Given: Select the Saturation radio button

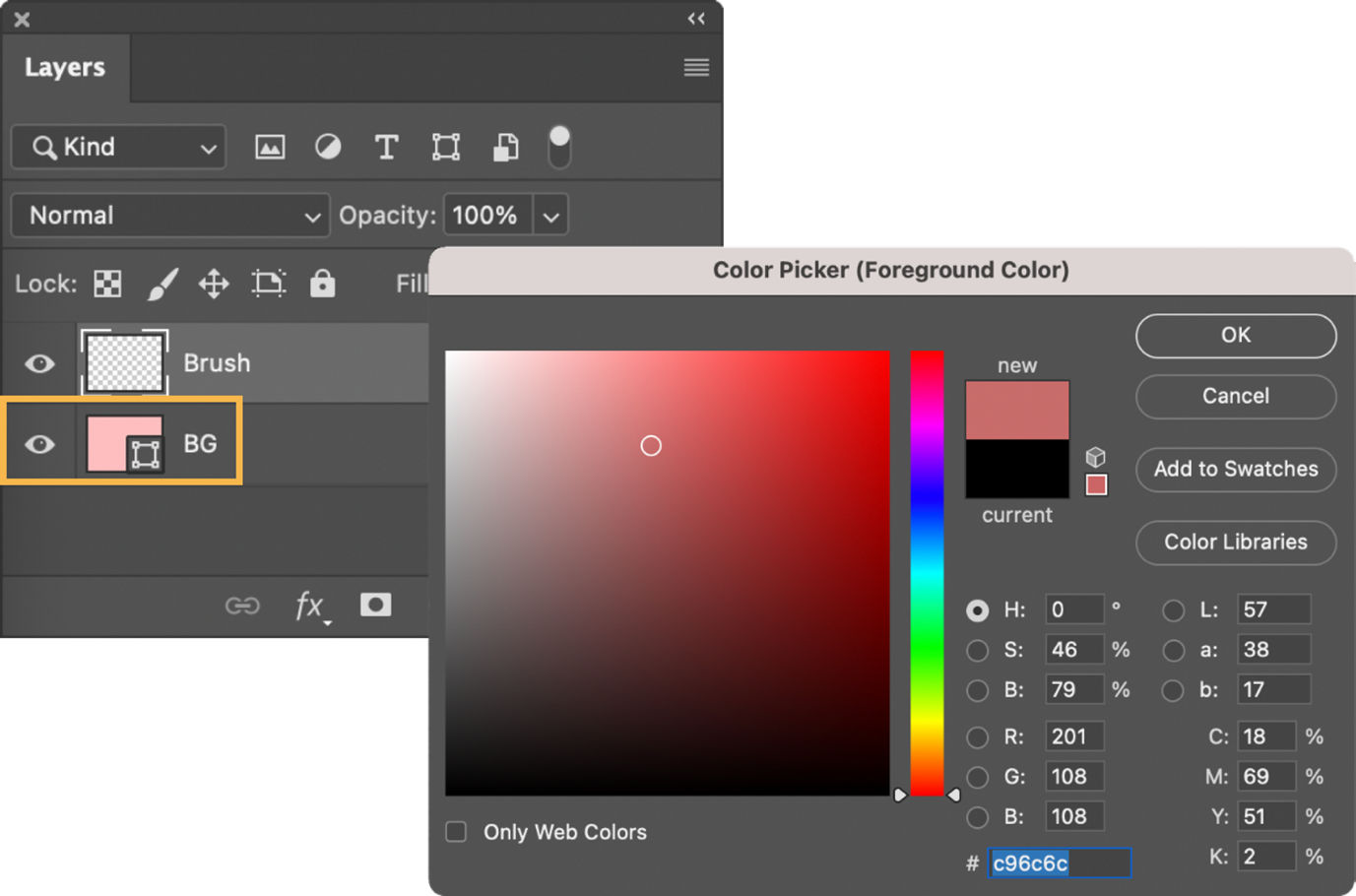Looking at the screenshot, I should point(977,650).
